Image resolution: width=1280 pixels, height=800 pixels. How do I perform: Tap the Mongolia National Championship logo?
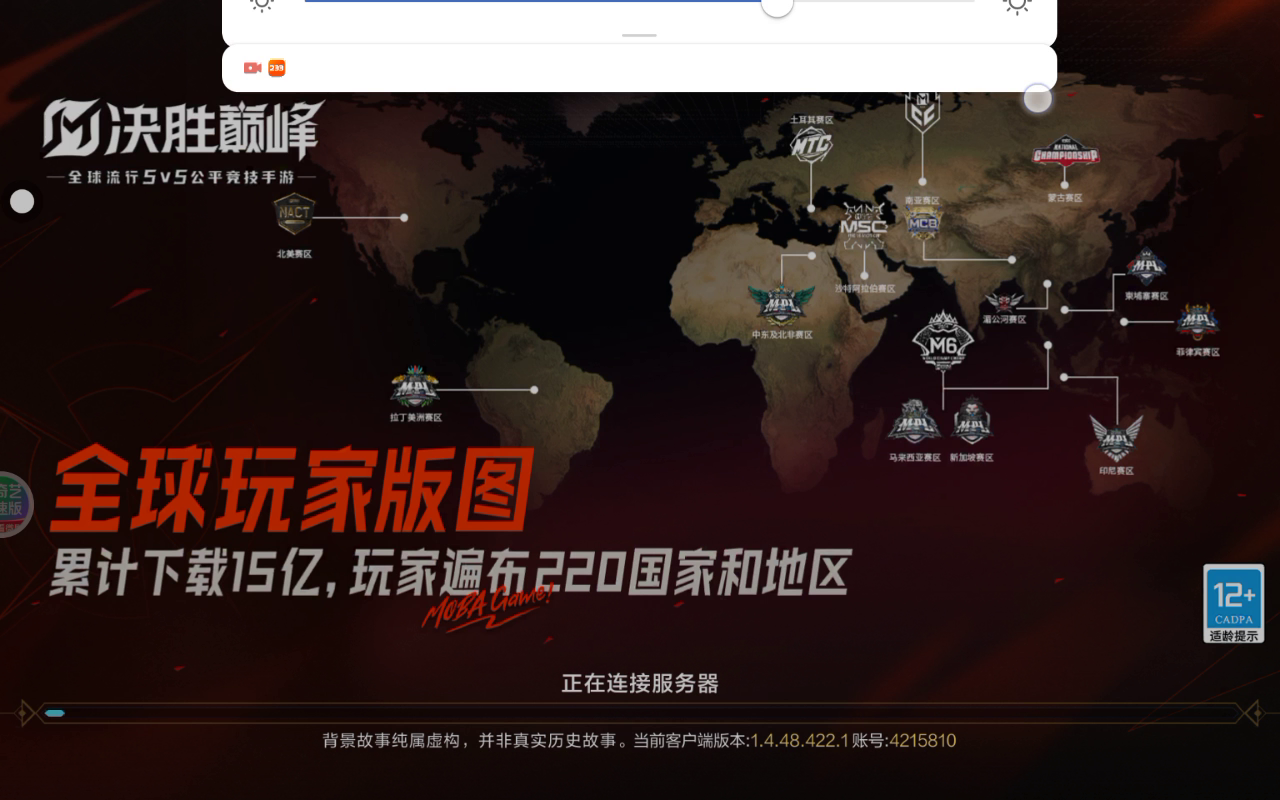click(1065, 156)
